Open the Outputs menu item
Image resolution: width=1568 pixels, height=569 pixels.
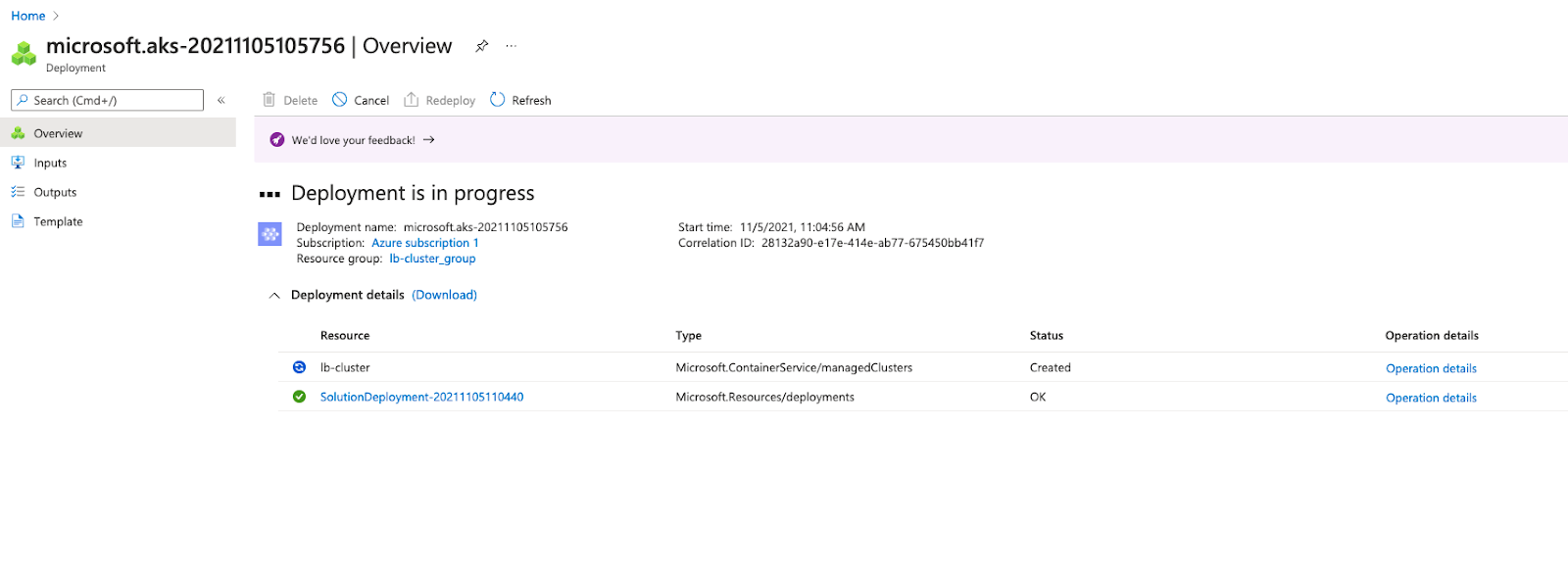click(x=118, y=192)
